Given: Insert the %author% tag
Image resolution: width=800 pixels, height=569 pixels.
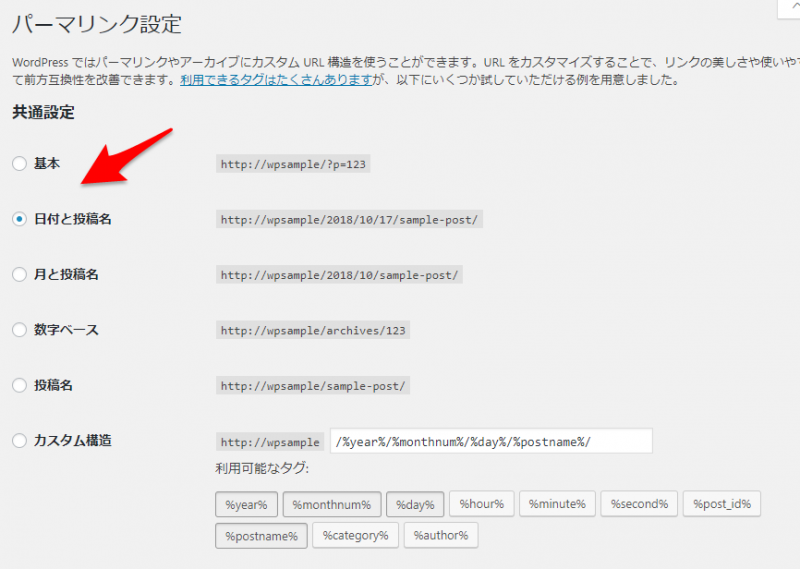Looking at the screenshot, I should [x=441, y=536].
